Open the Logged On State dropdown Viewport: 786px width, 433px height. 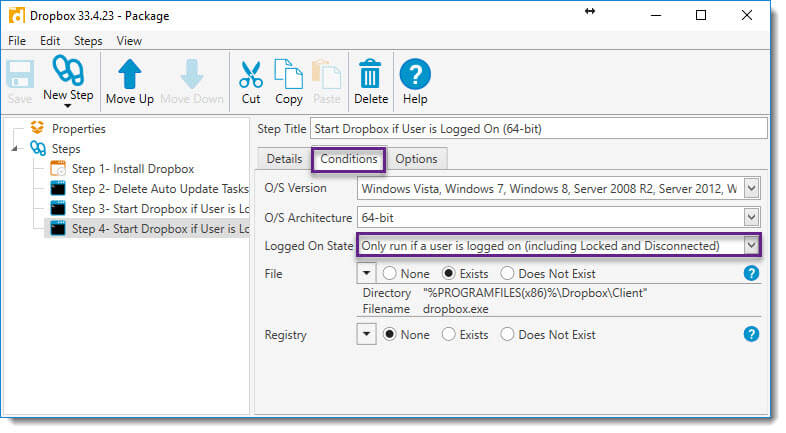751,246
